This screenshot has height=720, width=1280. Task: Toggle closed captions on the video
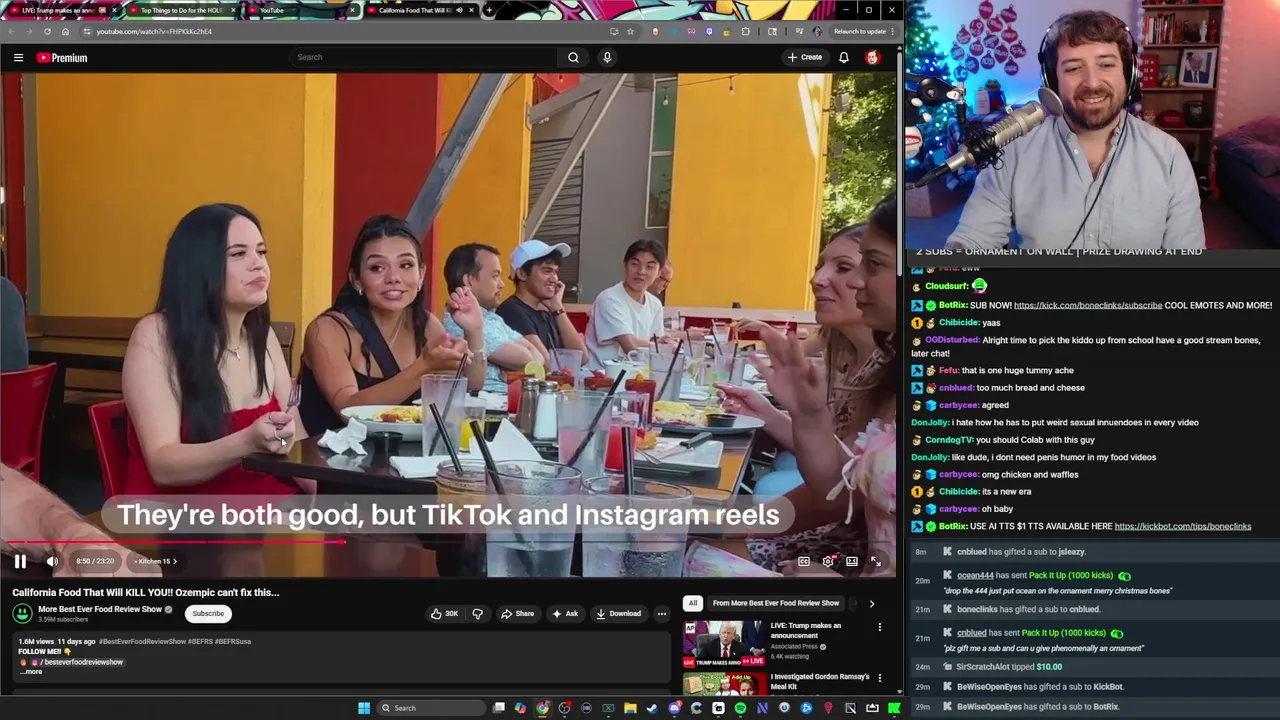(804, 561)
